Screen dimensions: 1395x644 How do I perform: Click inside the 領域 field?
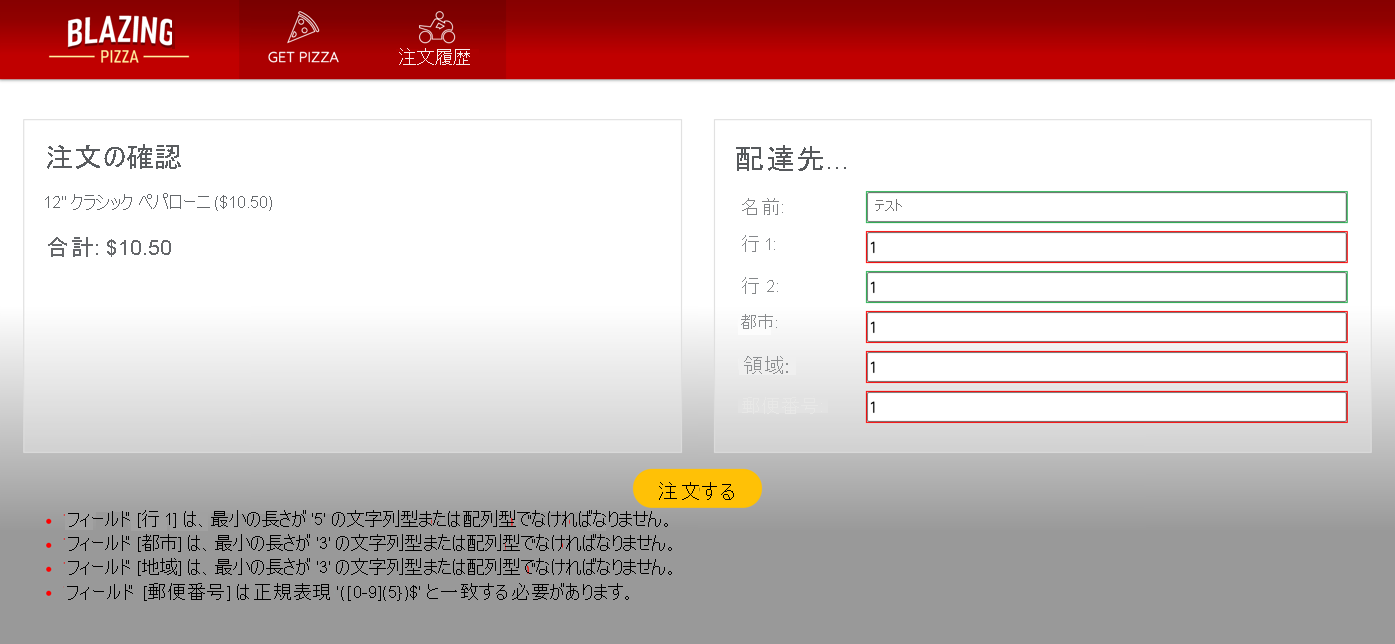pos(1106,367)
